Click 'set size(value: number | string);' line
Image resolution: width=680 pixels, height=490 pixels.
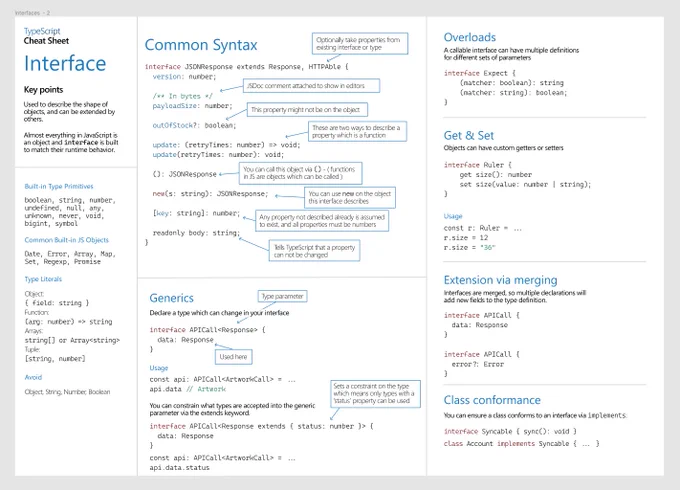coord(526,185)
